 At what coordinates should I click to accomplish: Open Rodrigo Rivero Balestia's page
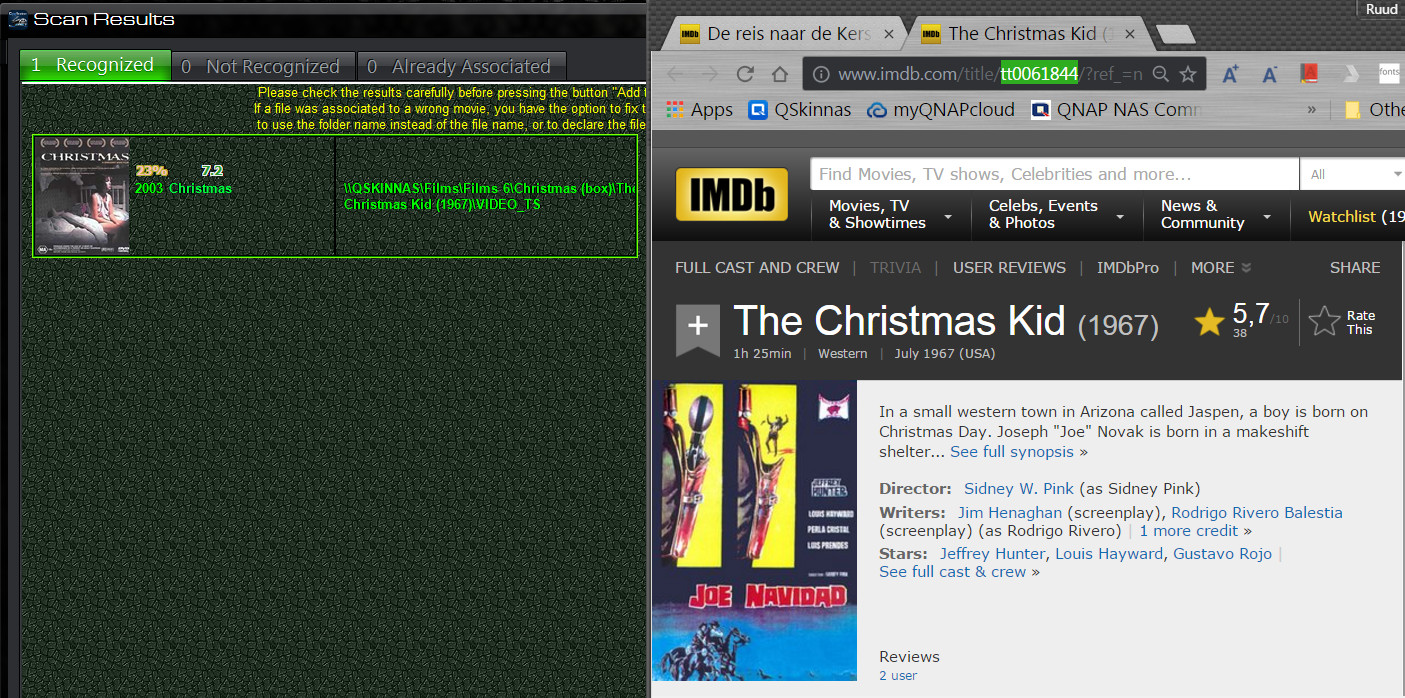click(x=1257, y=512)
